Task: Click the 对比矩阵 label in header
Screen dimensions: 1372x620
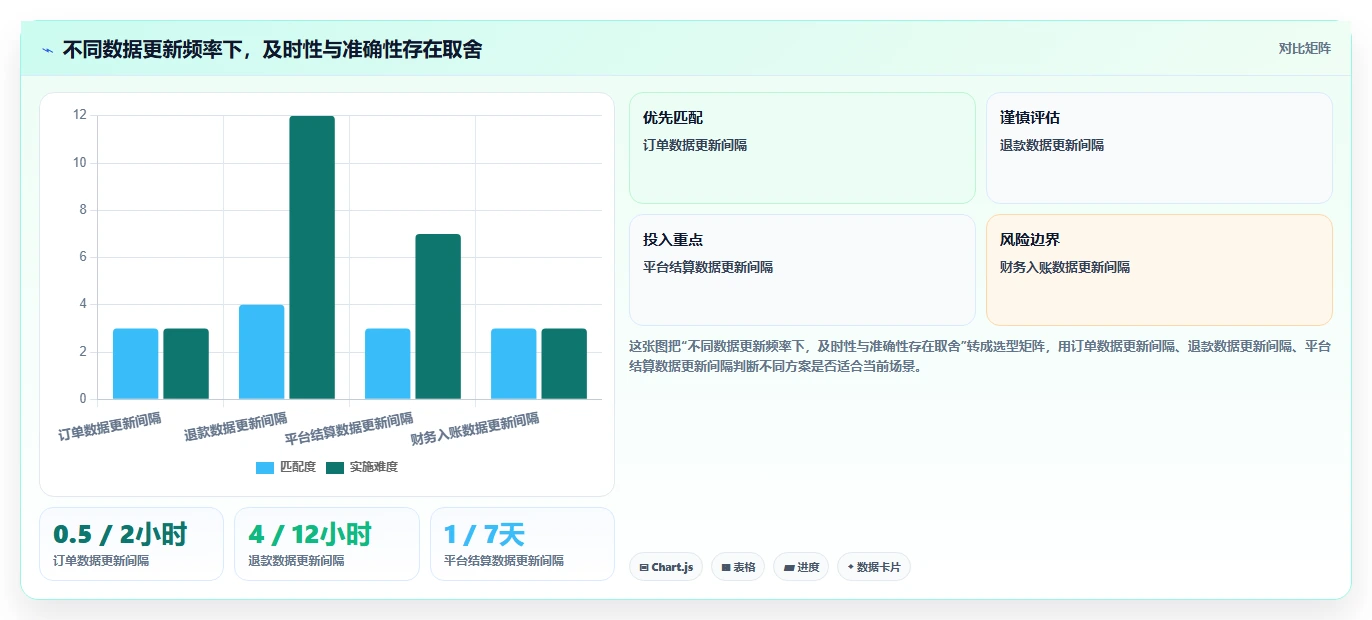Action: pyautogui.click(x=1304, y=48)
